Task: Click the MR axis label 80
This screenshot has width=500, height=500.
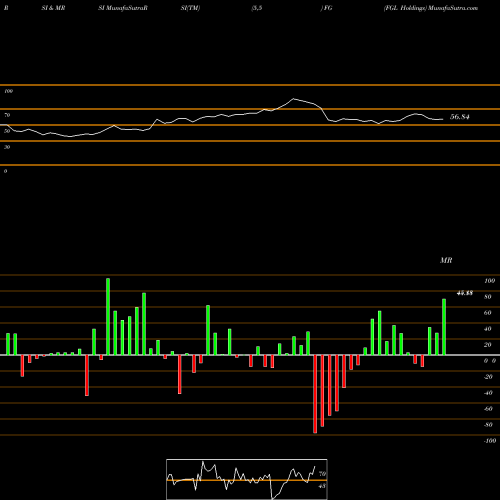Action: tap(488, 297)
